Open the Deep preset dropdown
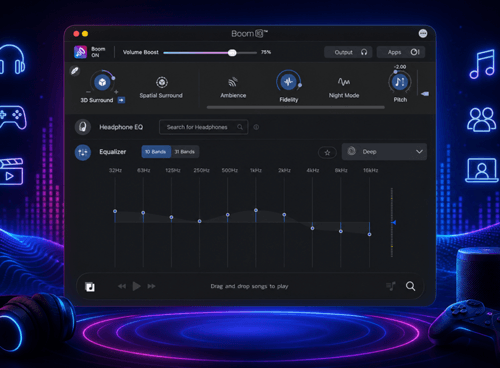 coord(384,152)
